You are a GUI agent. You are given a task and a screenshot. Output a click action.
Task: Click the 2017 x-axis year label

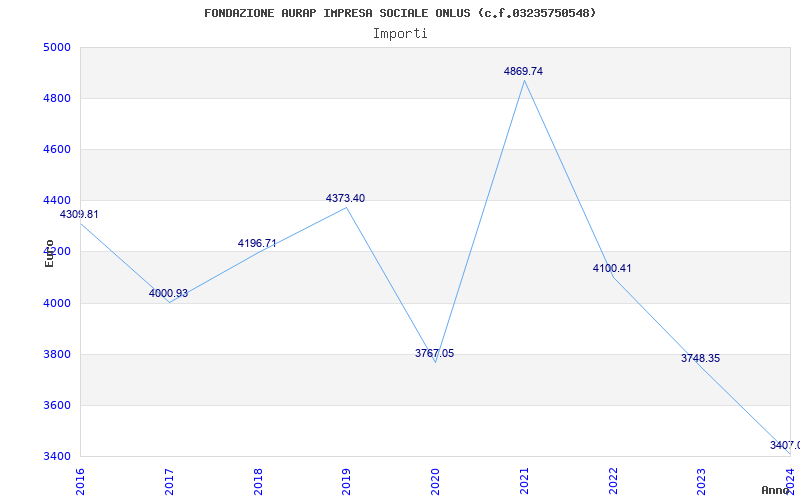point(169,482)
